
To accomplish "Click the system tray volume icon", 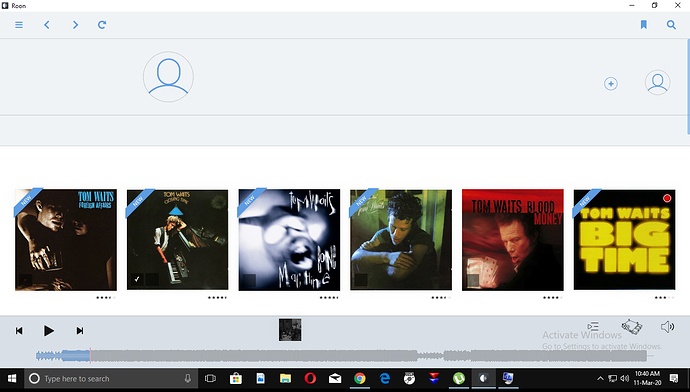I will (x=624, y=378).
